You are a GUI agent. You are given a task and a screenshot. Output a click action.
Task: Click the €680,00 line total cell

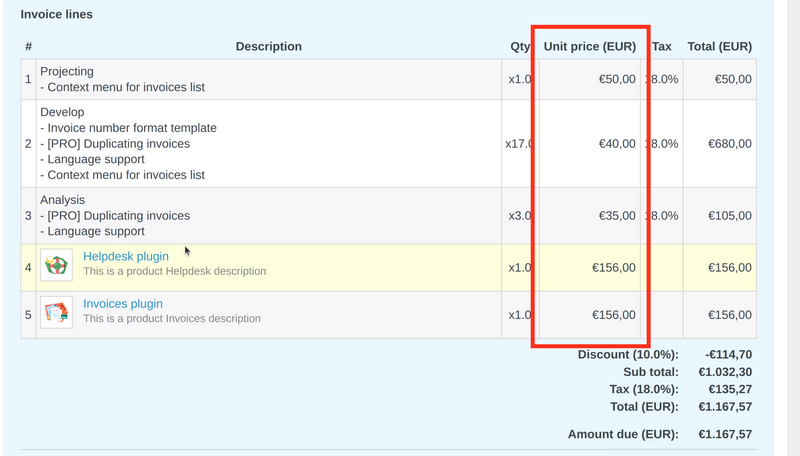click(x=729, y=144)
